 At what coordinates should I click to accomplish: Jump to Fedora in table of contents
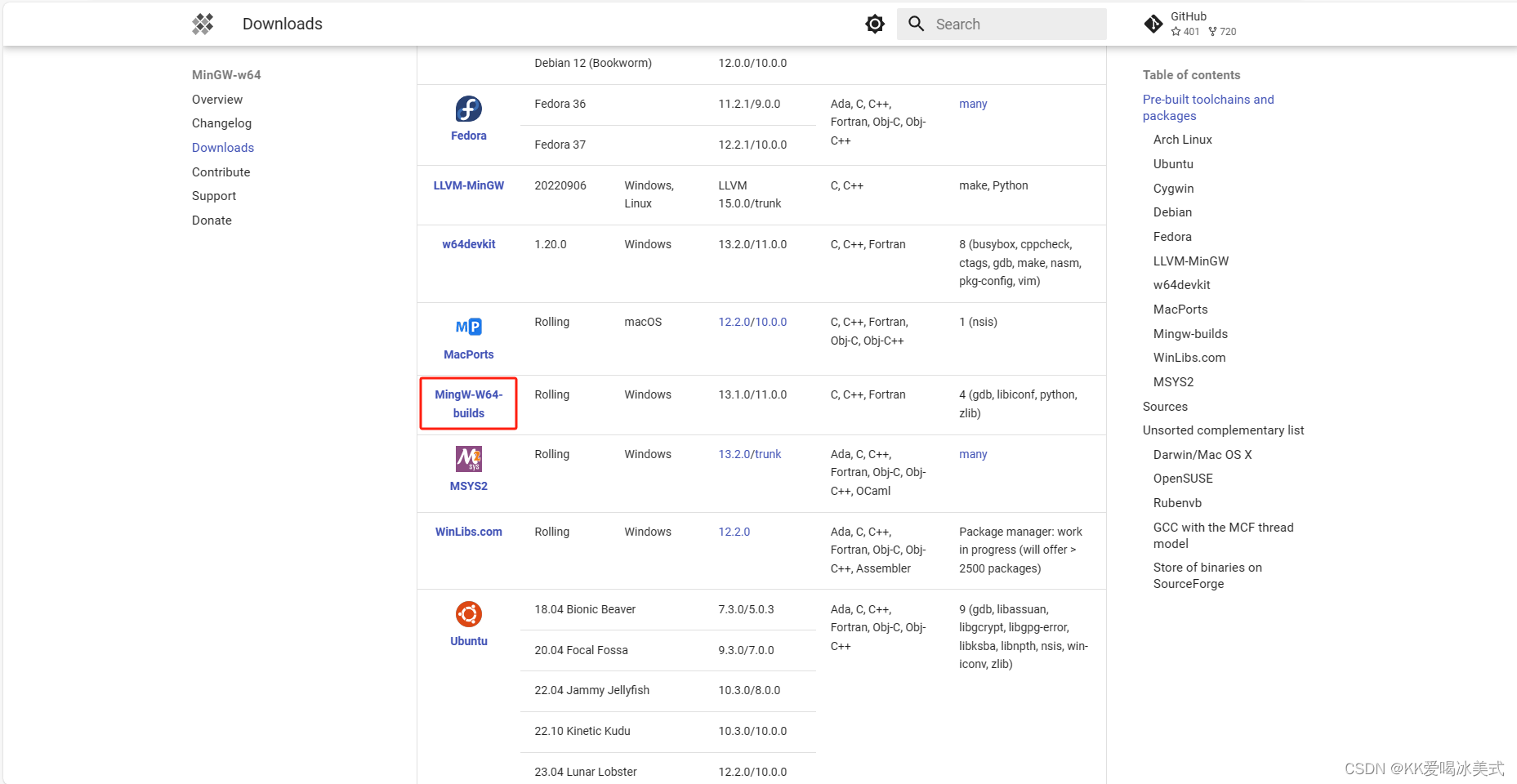[1172, 237]
